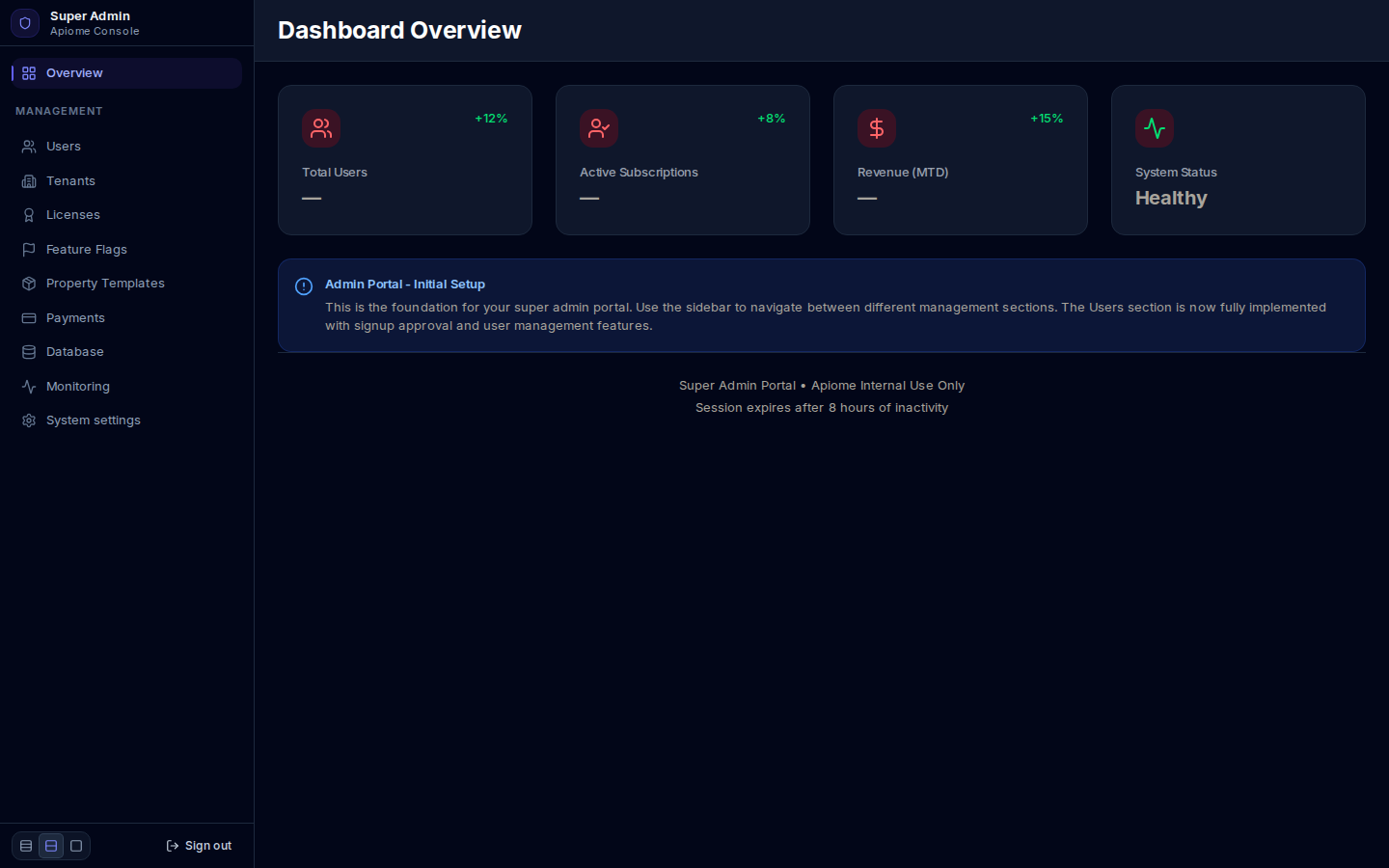Select the compact three-row density toggle
This screenshot has height=868, width=1389.
pyautogui.click(x=26, y=846)
